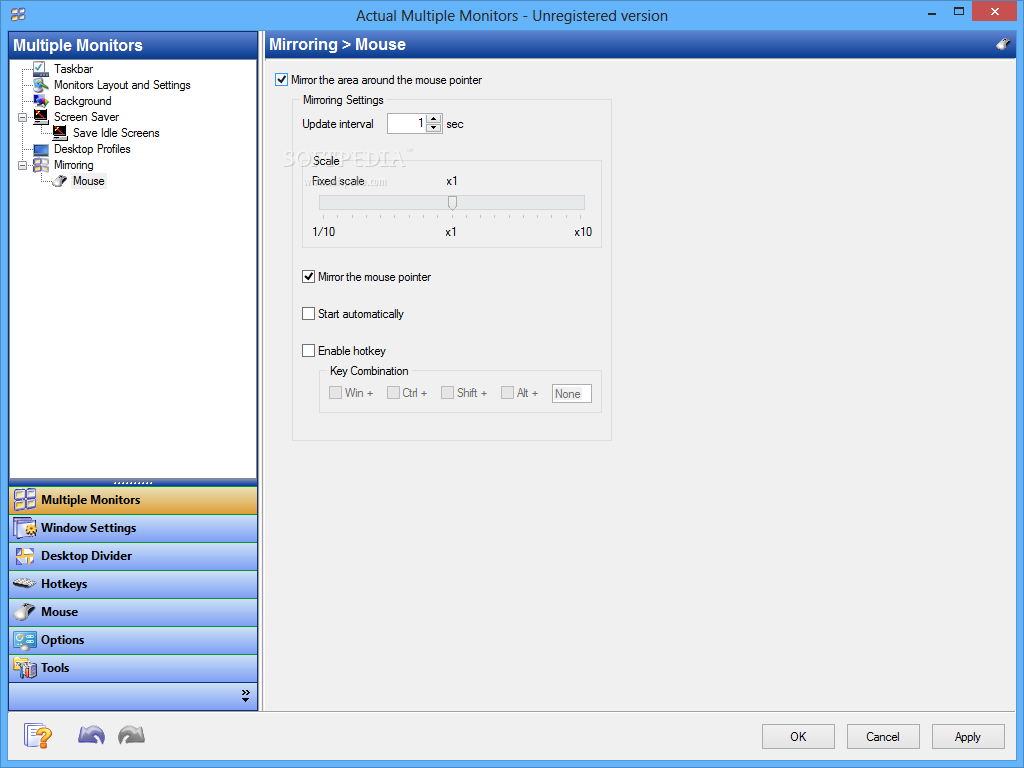1024x768 pixels.
Task: Uncheck Mirror the area around mouse pointer
Action: point(281,80)
